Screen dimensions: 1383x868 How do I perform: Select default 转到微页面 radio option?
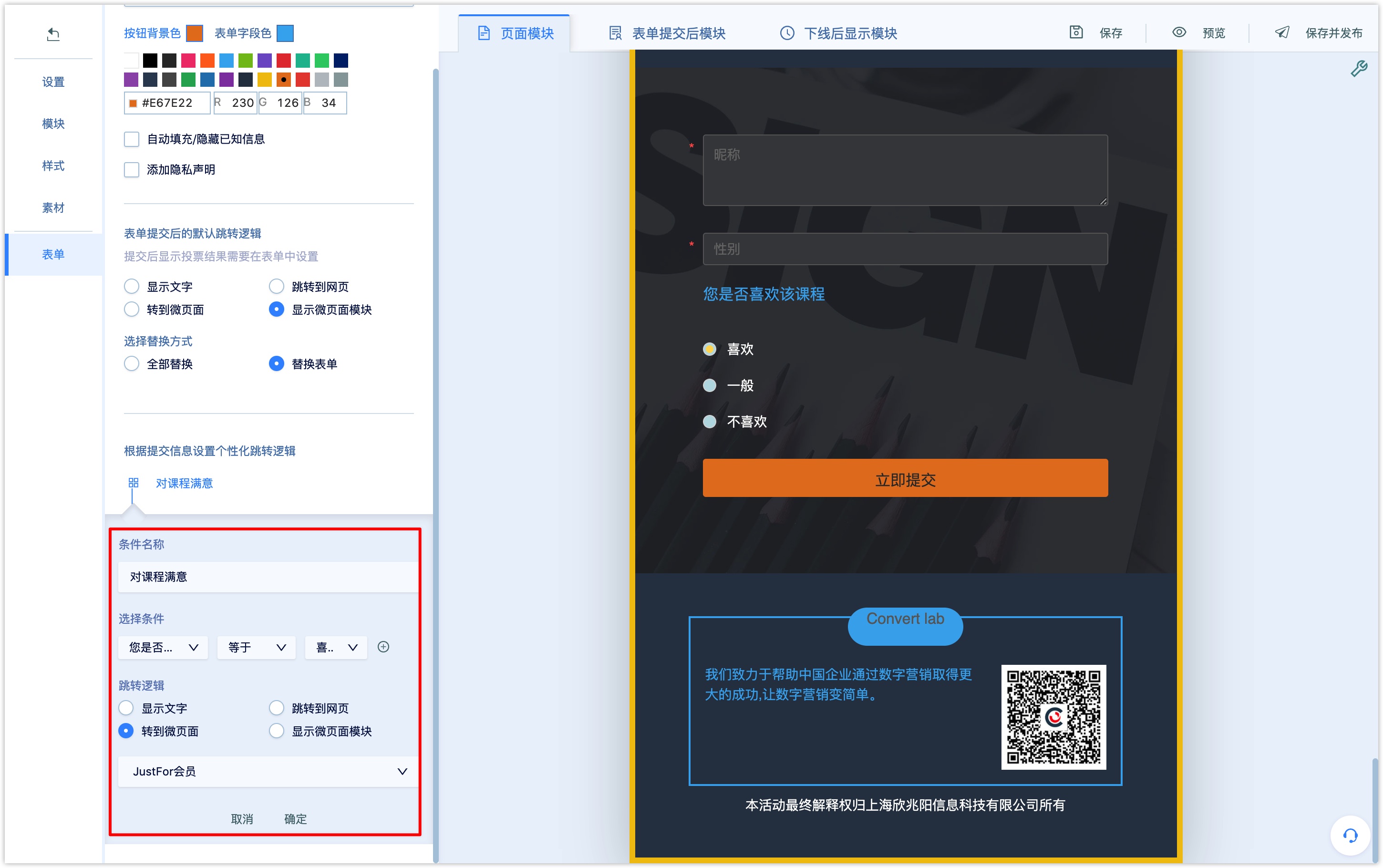point(132,310)
